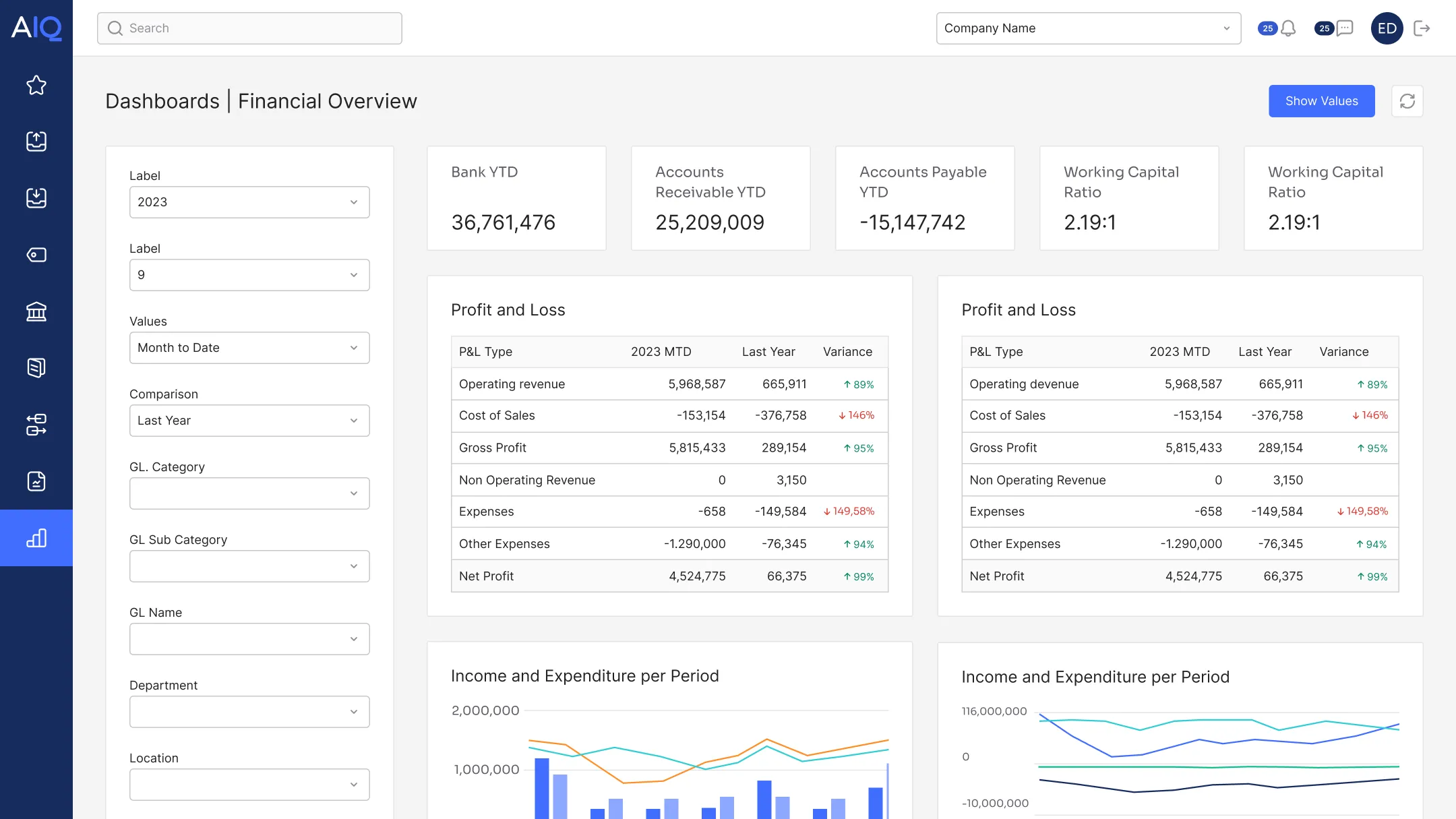This screenshot has width=1456, height=819.
Task: Click the notifications 25 badge
Action: 1267,28
